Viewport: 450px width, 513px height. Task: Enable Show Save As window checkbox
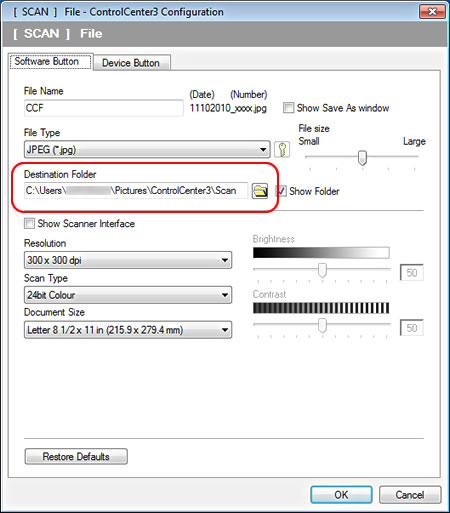[x=288, y=108]
